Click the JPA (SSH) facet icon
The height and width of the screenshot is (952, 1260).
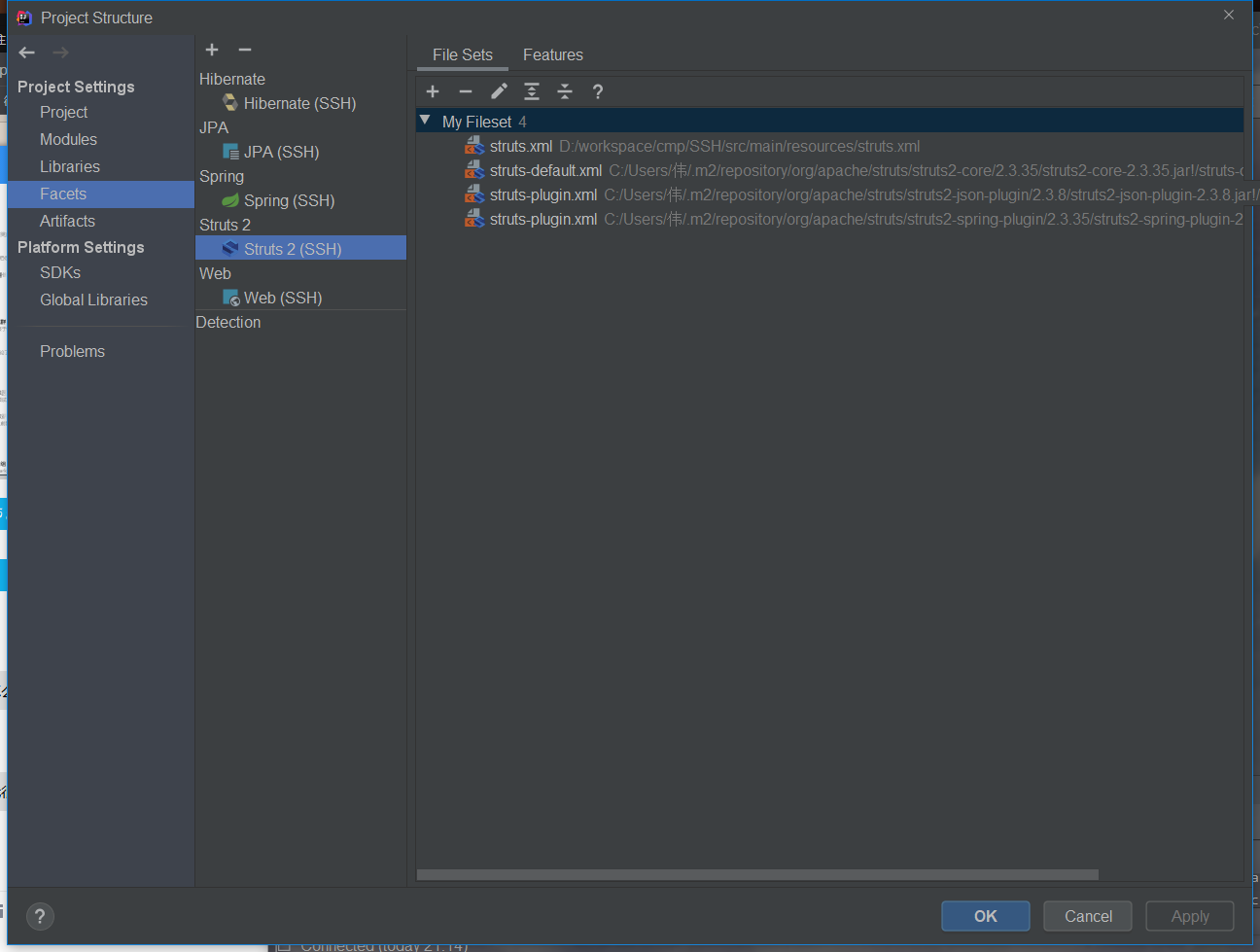230,152
